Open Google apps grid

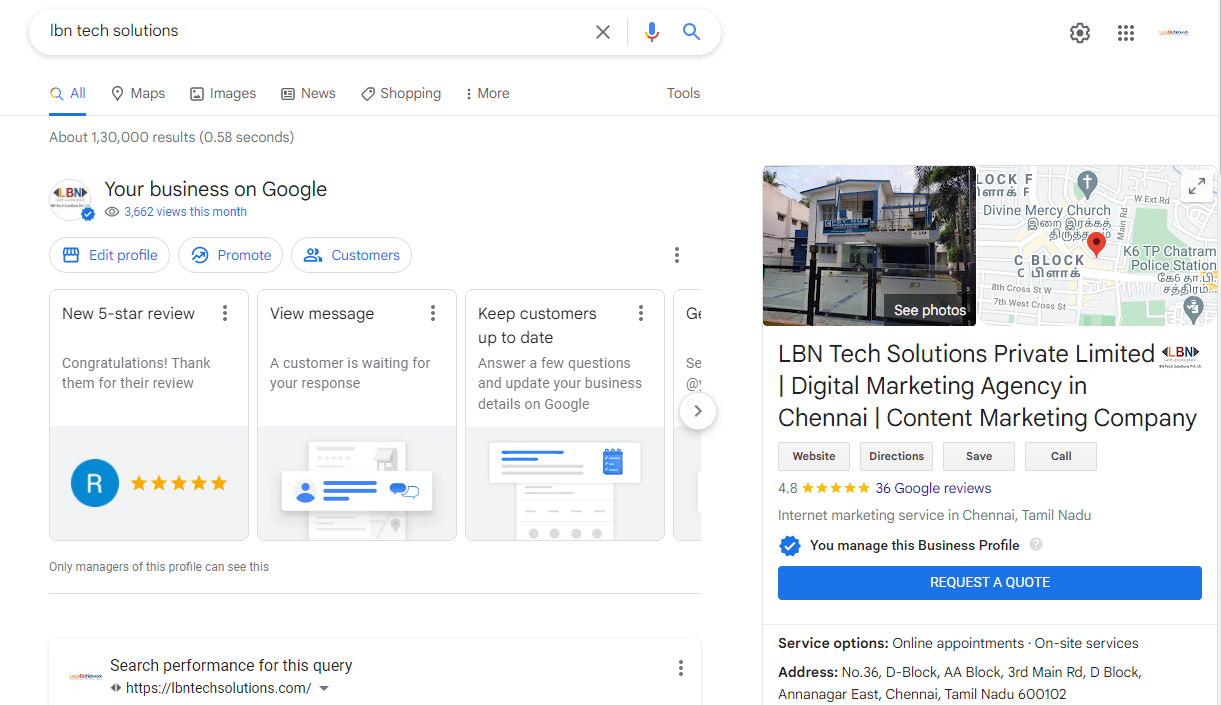(1126, 33)
